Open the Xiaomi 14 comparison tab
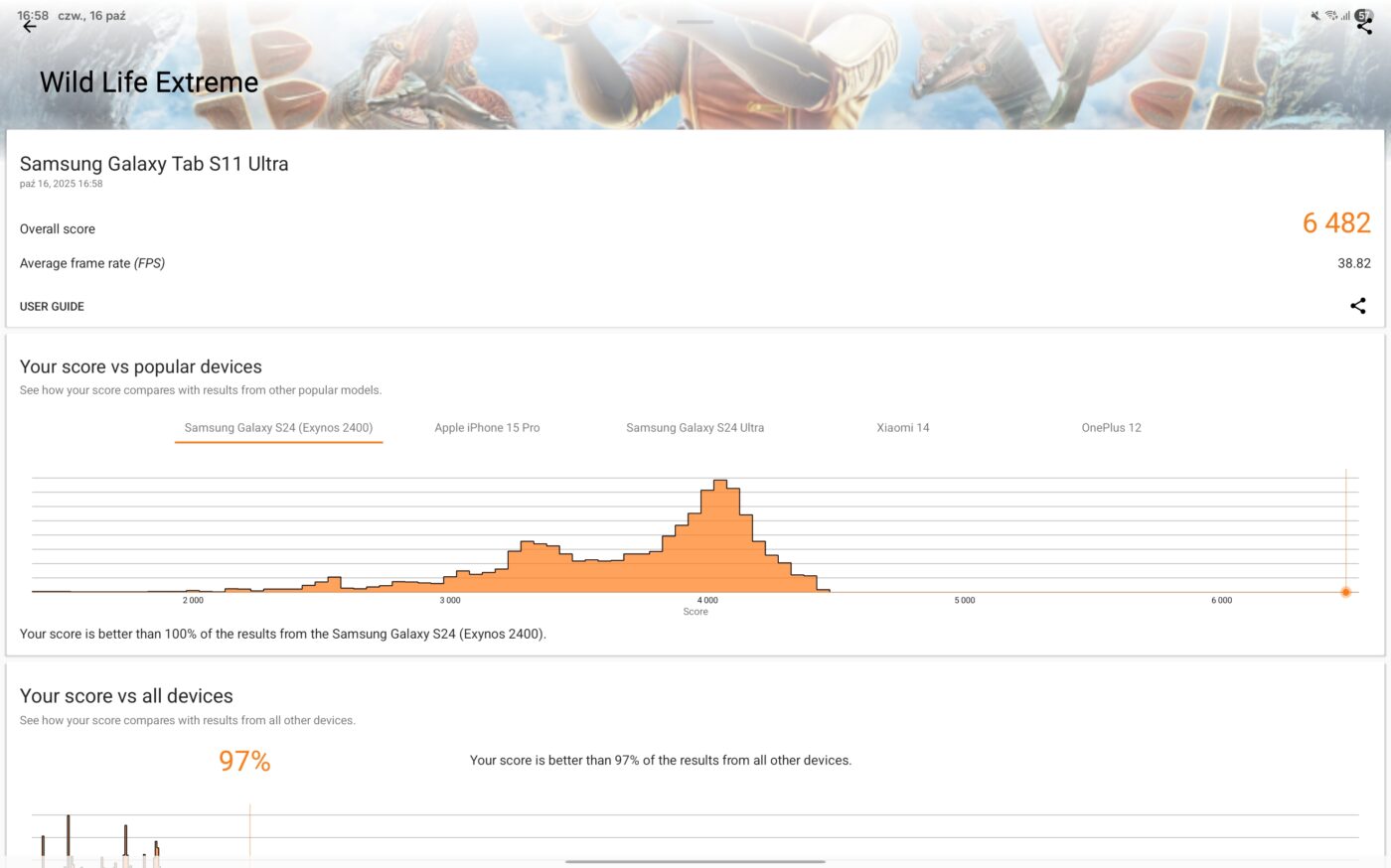The height and width of the screenshot is (868, 1391). click(902, 428)
